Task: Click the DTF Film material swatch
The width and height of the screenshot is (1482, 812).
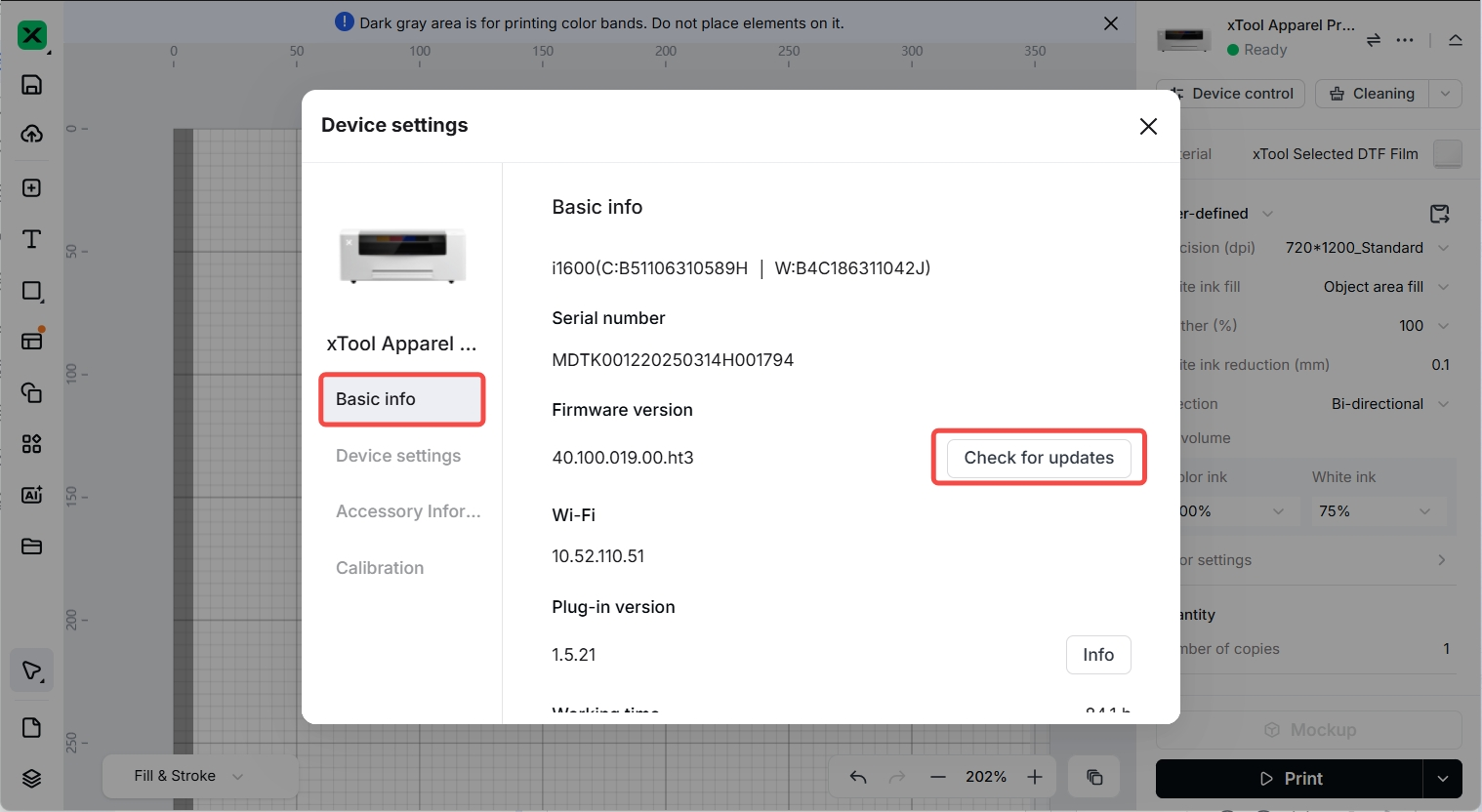Action: coord(1448,153)
